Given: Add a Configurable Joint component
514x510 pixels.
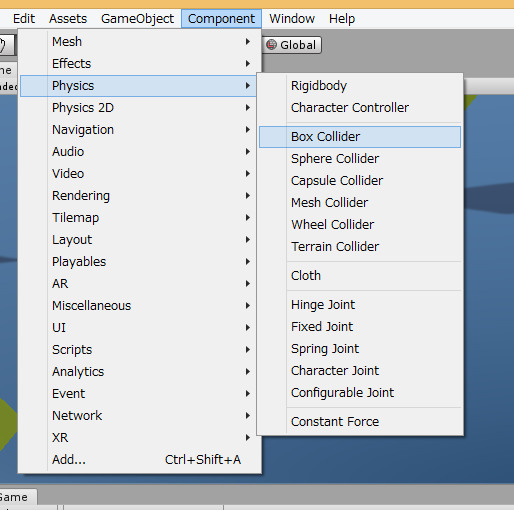Looking at the screenshot, I should click(x=360, y=393).
